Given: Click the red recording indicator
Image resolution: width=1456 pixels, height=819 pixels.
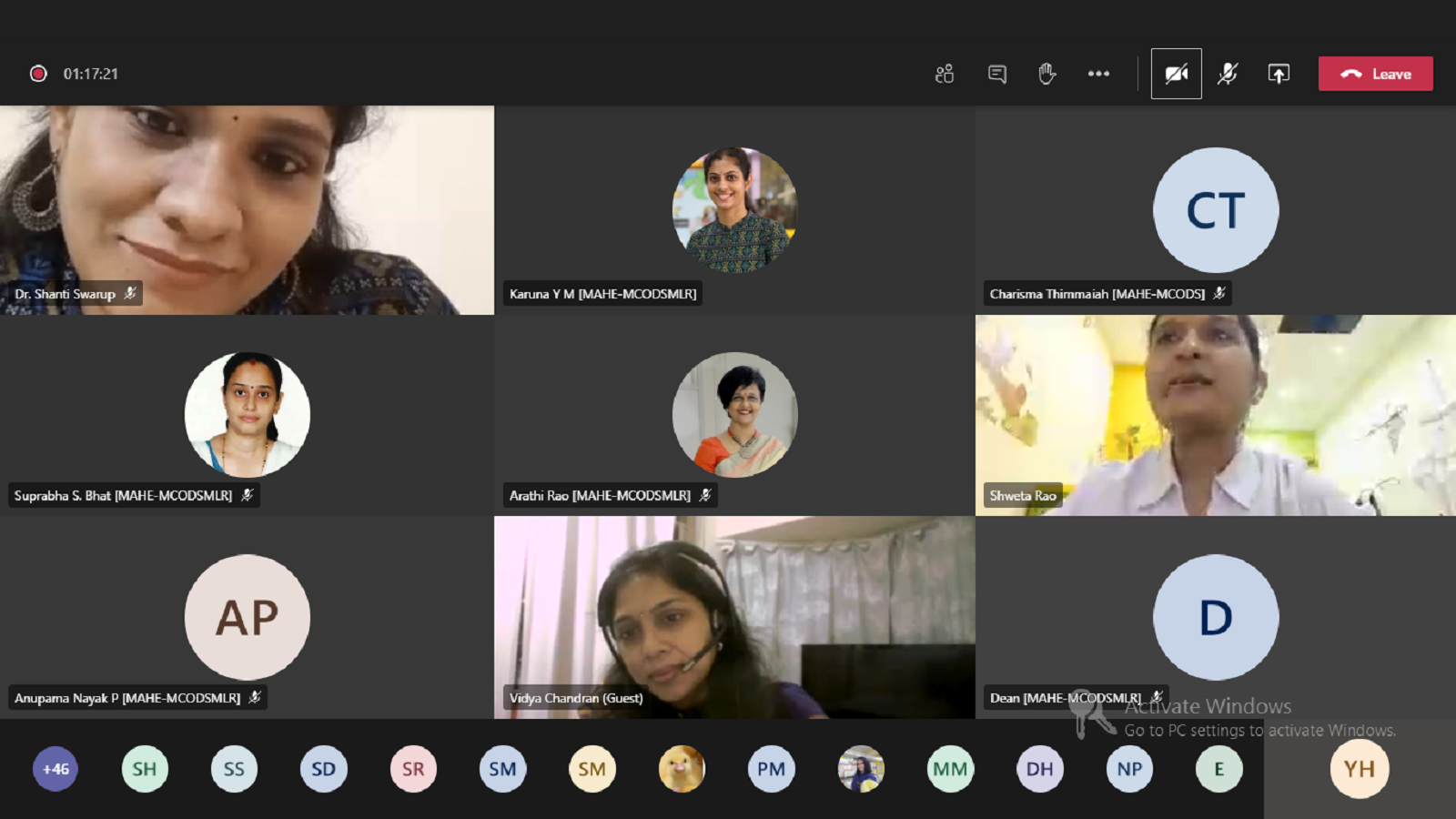Looking at the screenshot, I should click(x=38, y=74).
